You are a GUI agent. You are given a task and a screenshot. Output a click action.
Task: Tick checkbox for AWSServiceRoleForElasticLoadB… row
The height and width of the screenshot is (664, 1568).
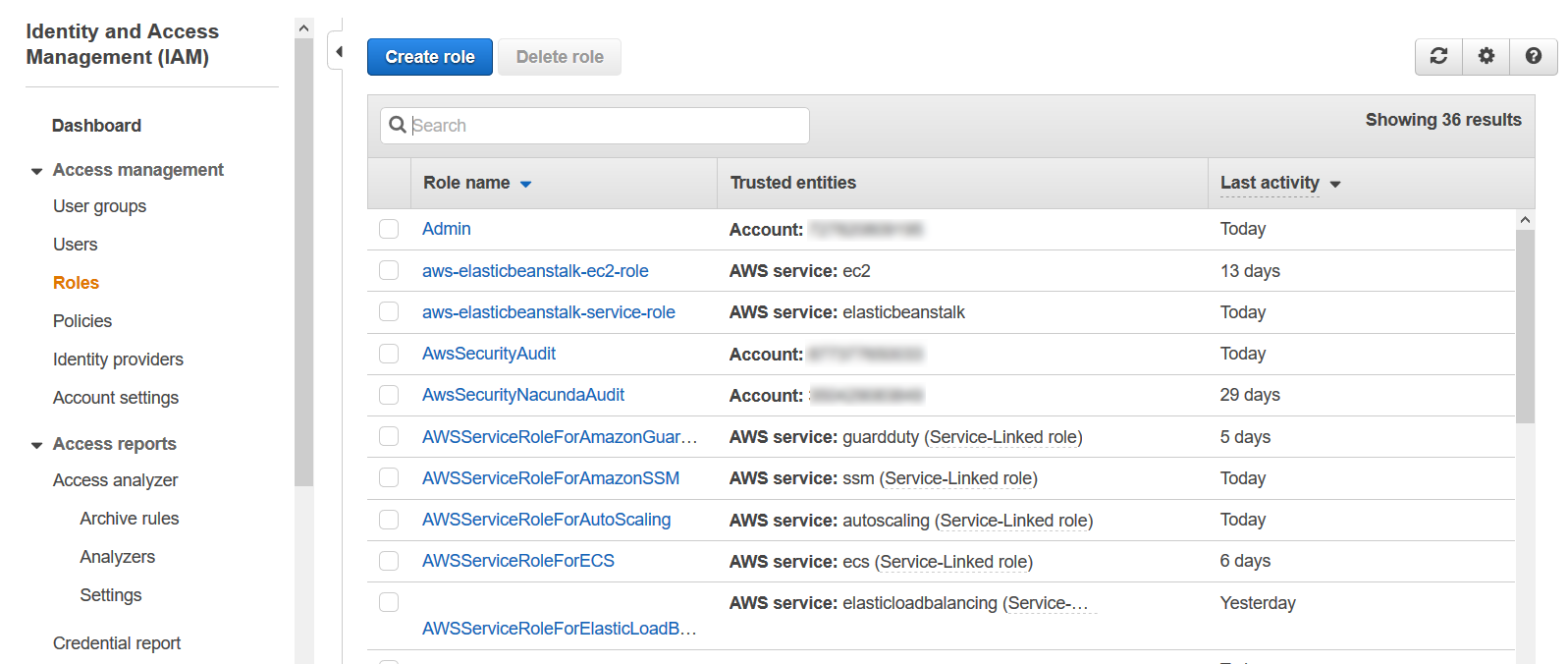pos(389,602)
